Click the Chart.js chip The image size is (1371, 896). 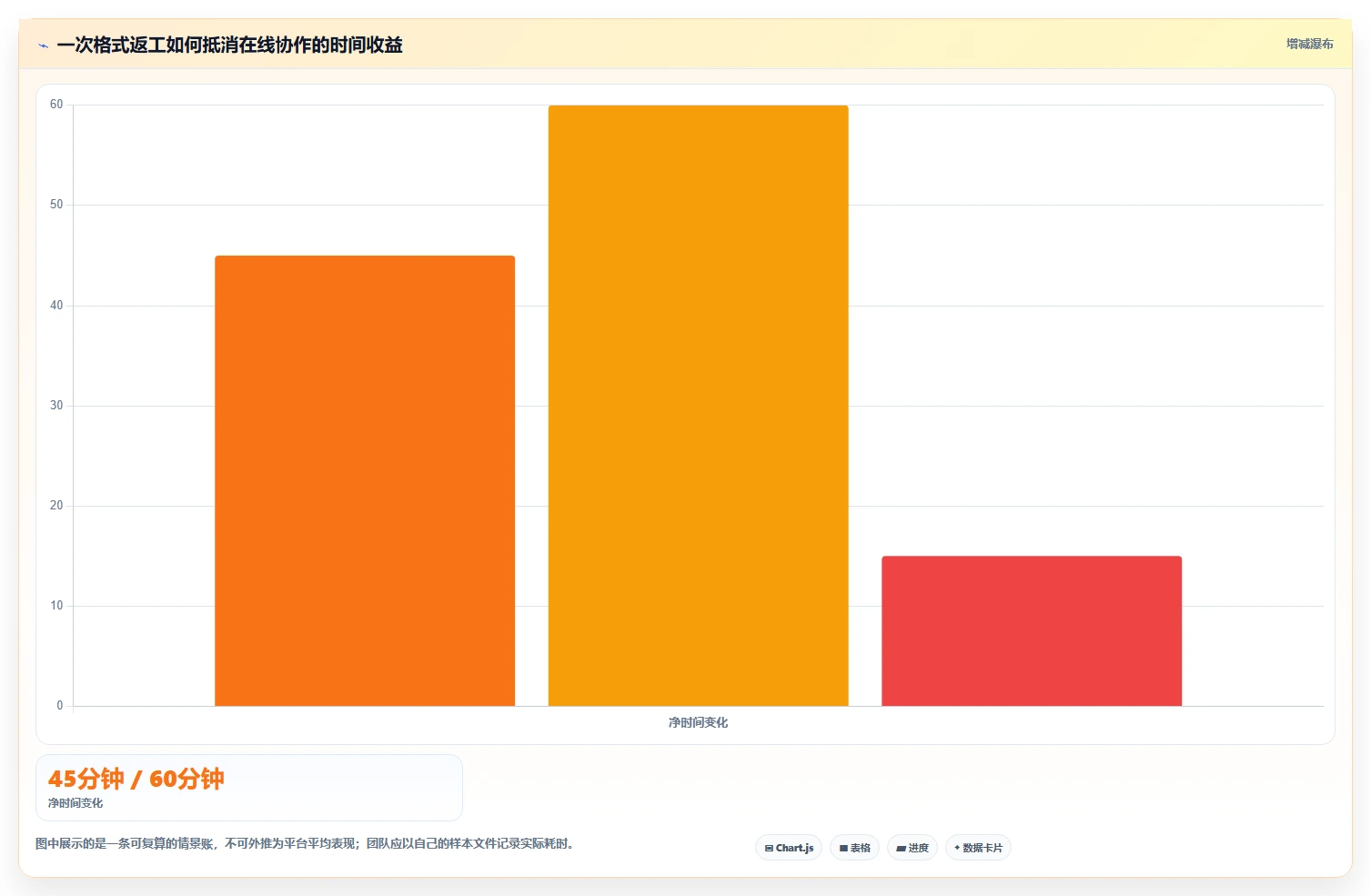(789, 848)
